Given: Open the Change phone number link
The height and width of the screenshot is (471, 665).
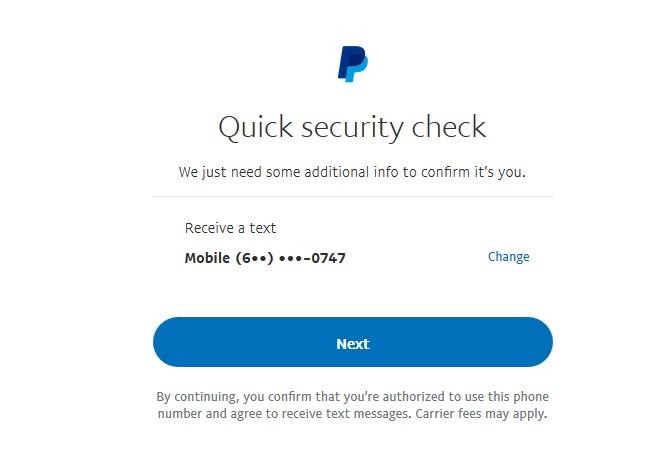Looking at the screenshot, I should 508,257.
